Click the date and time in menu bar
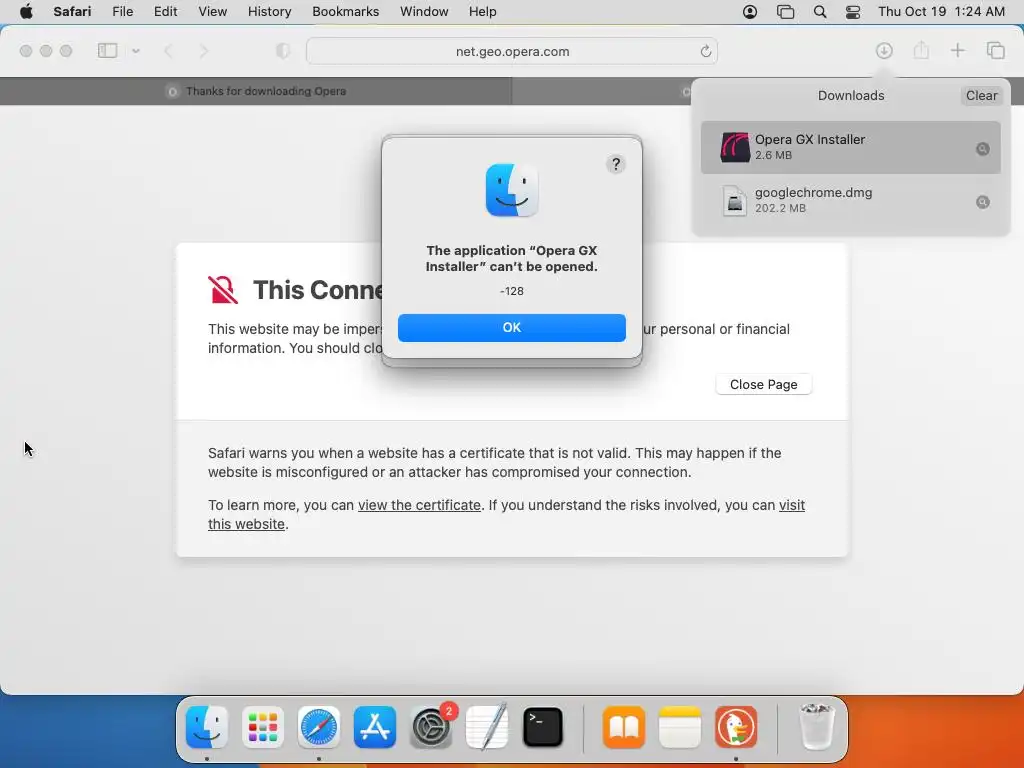 tap(941, 12)
